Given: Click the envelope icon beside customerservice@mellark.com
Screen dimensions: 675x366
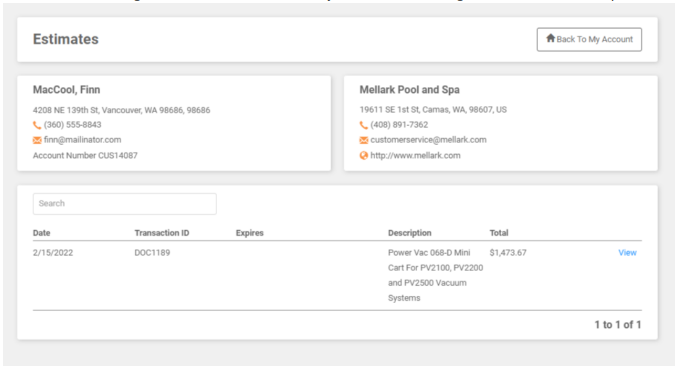Looking at the screenshot, I should [x=364, y=140].
